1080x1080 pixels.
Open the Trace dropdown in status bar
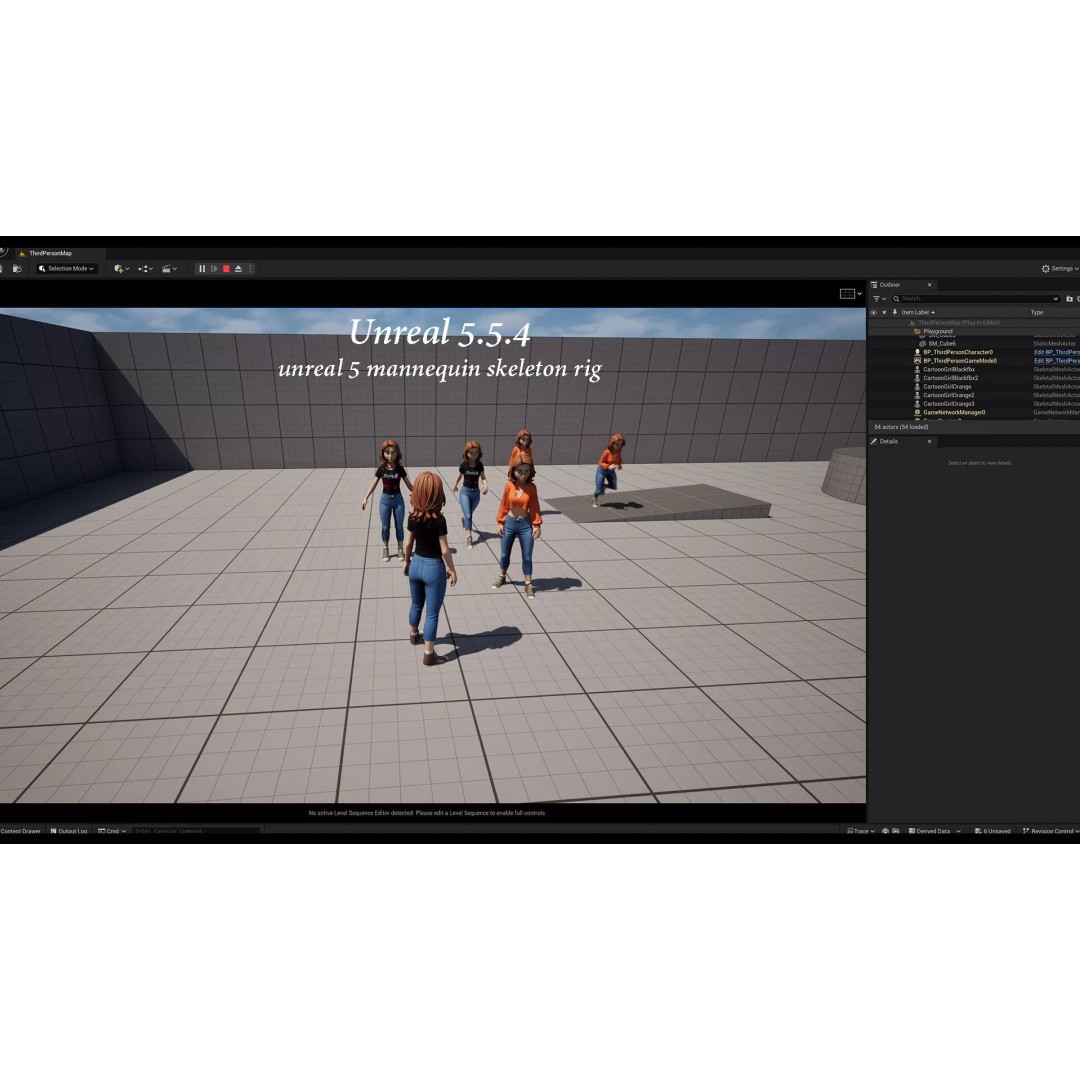861,831
